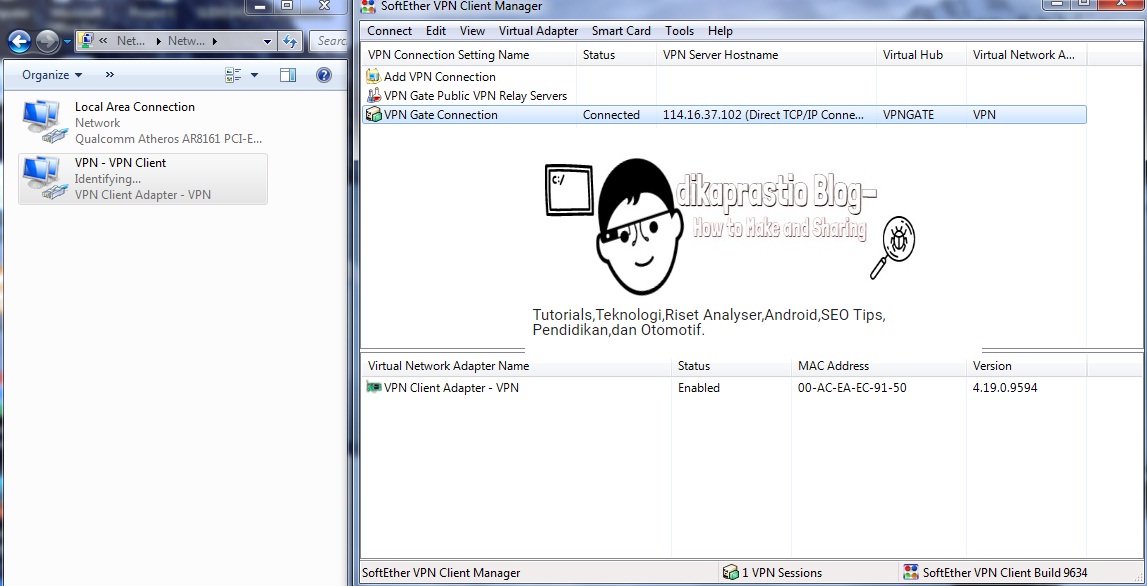Click Qualcomm Atheros AR8161 adapter text

(x=168, y=139)
